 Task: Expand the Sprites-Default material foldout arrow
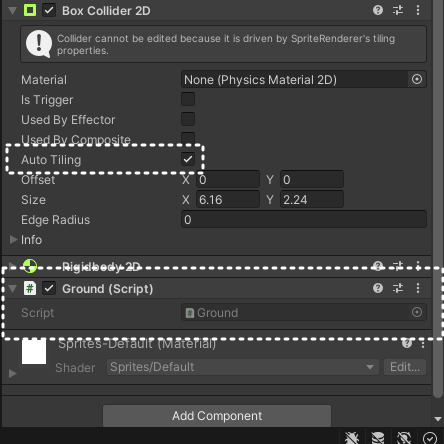click(13, 373)
